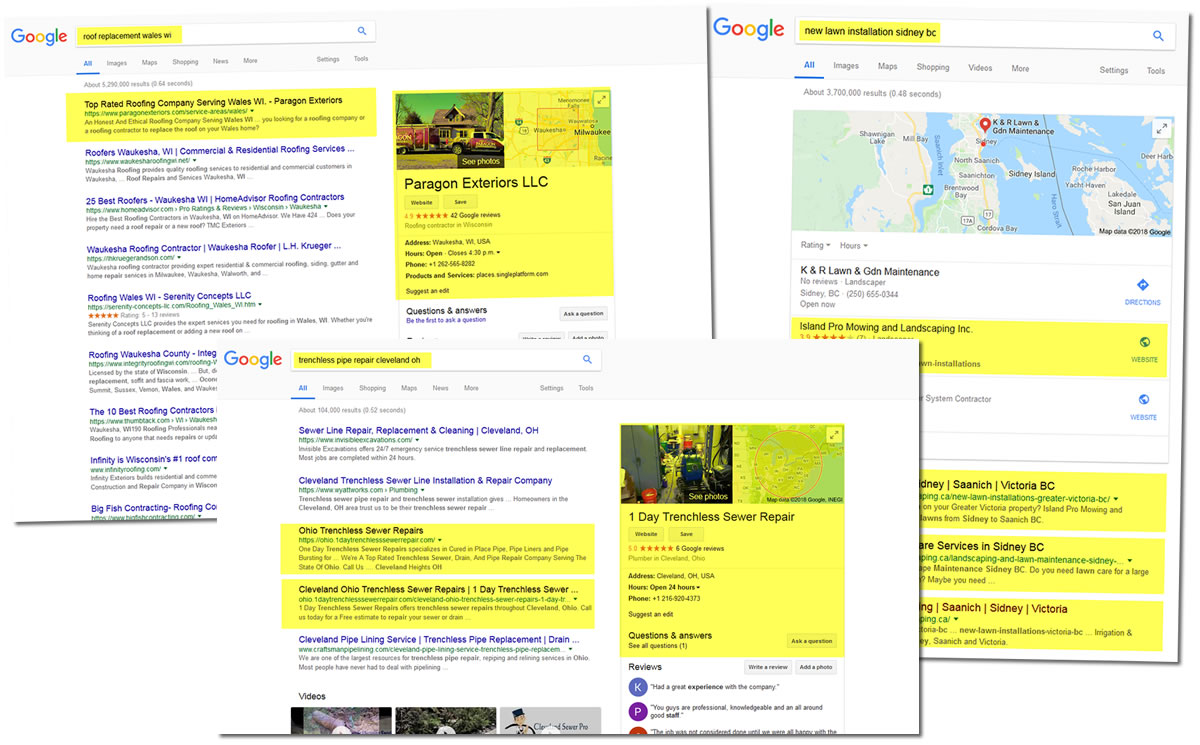Open See photos on Trenchless Sewer Repair image
The height and width of the screenshot is (745, 1200).
click(x=709, y=496)
